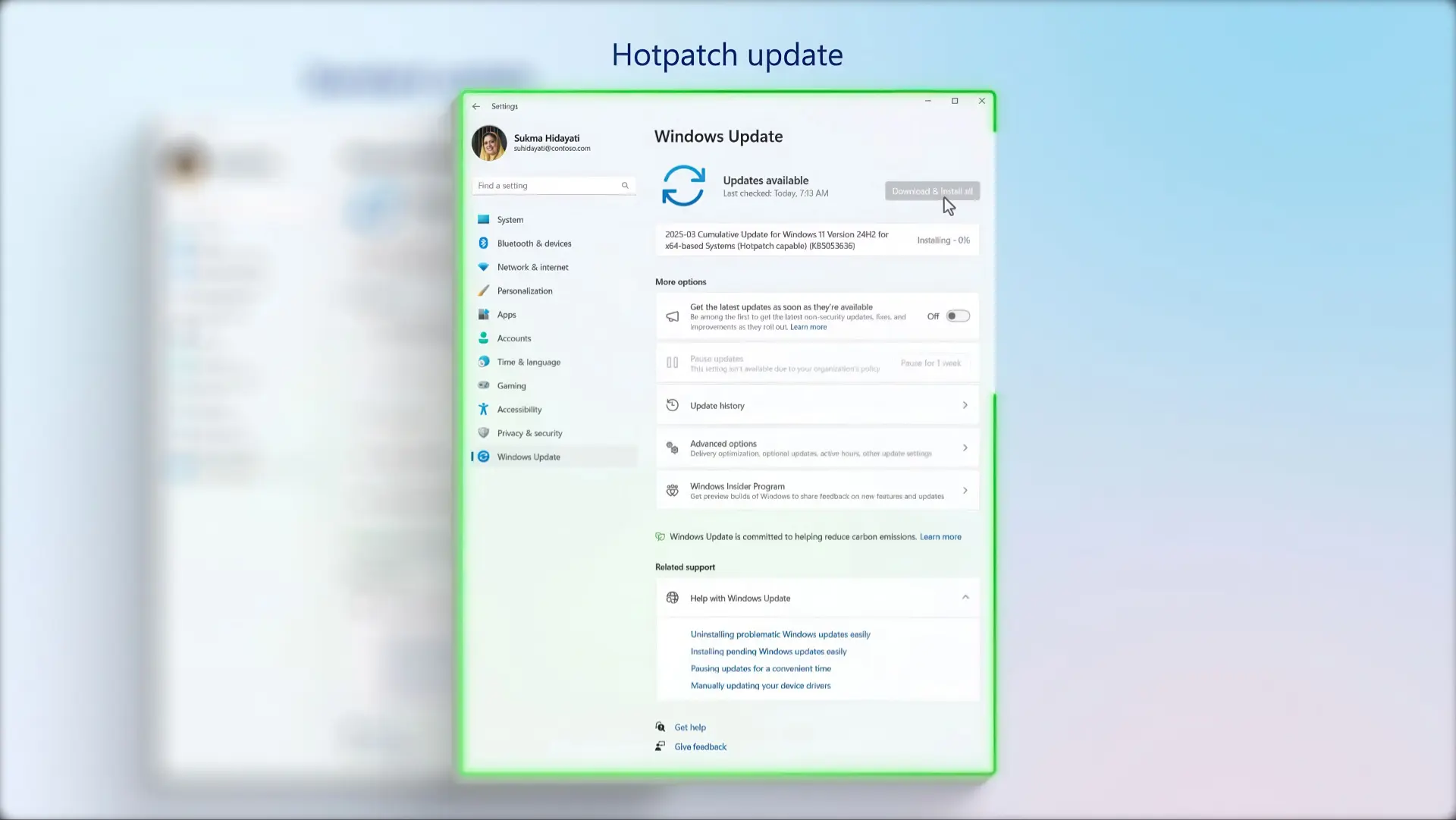Click the Pause updates icon
This screenshot has width=1456, height=820.
click(673, 363)
